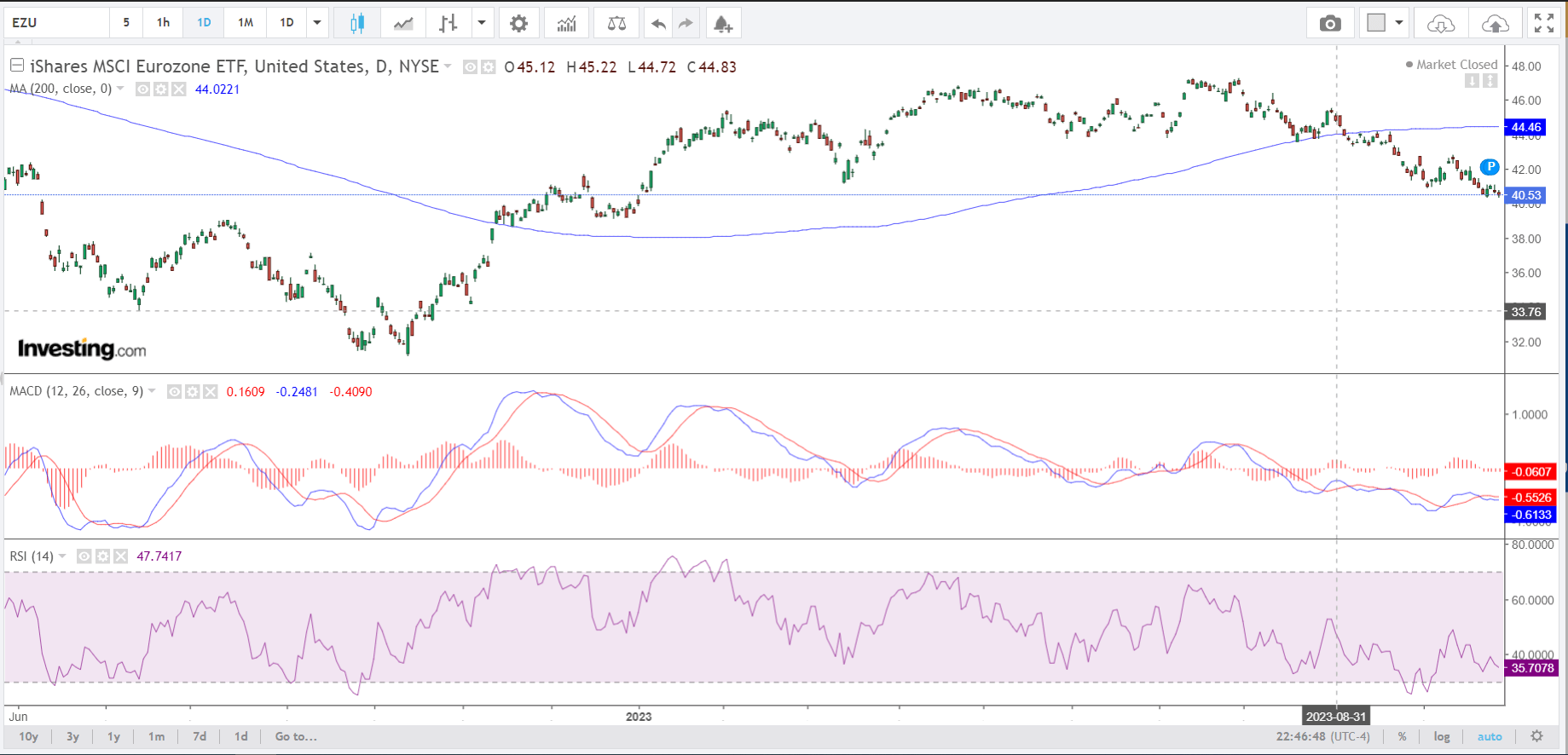Take a chart snapshot with camera icon
1568x755 pixels.
[1329, 23]
